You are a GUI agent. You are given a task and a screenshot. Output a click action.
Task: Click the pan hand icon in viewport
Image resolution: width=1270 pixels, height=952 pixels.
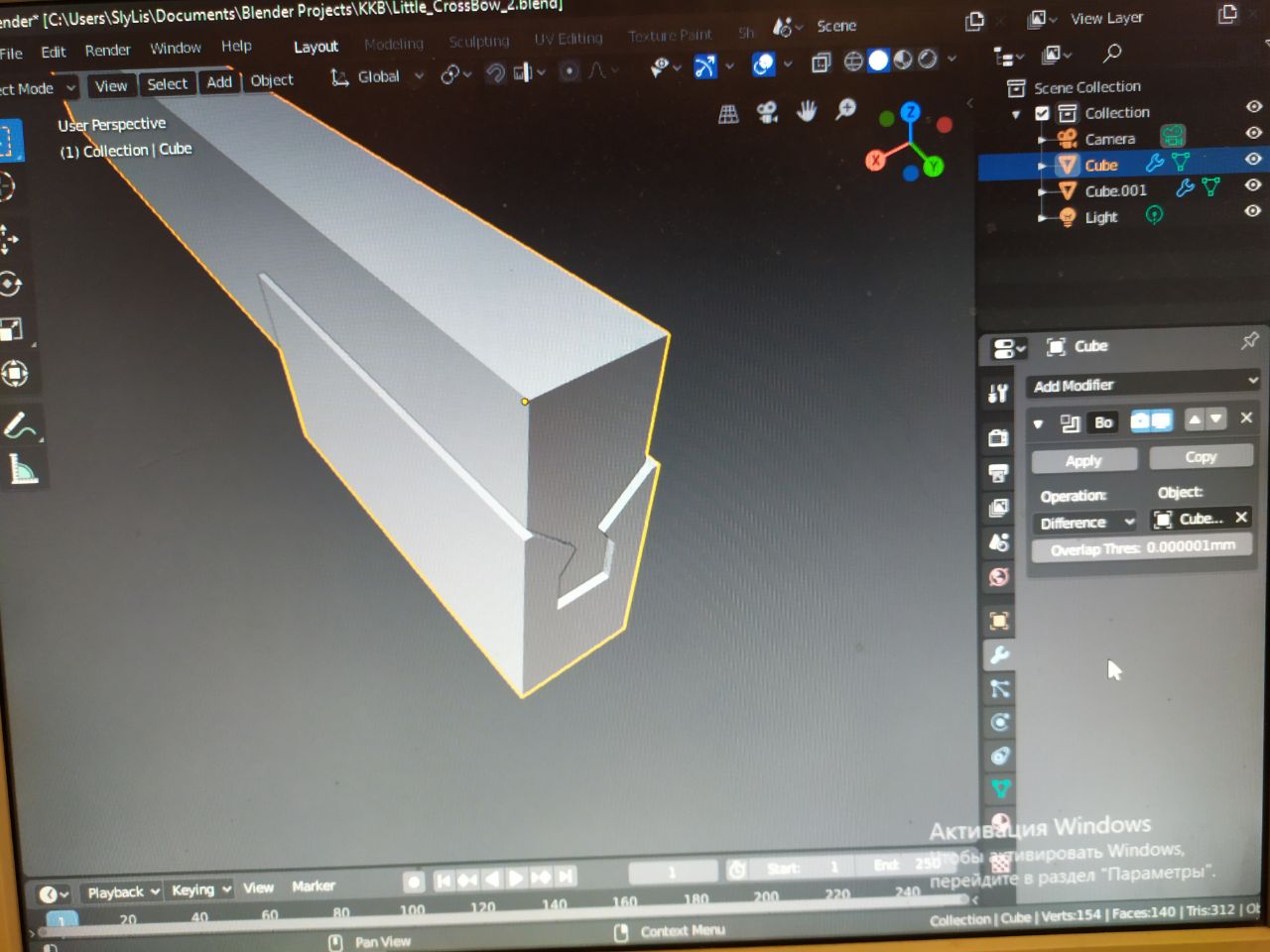coord(807,110)
